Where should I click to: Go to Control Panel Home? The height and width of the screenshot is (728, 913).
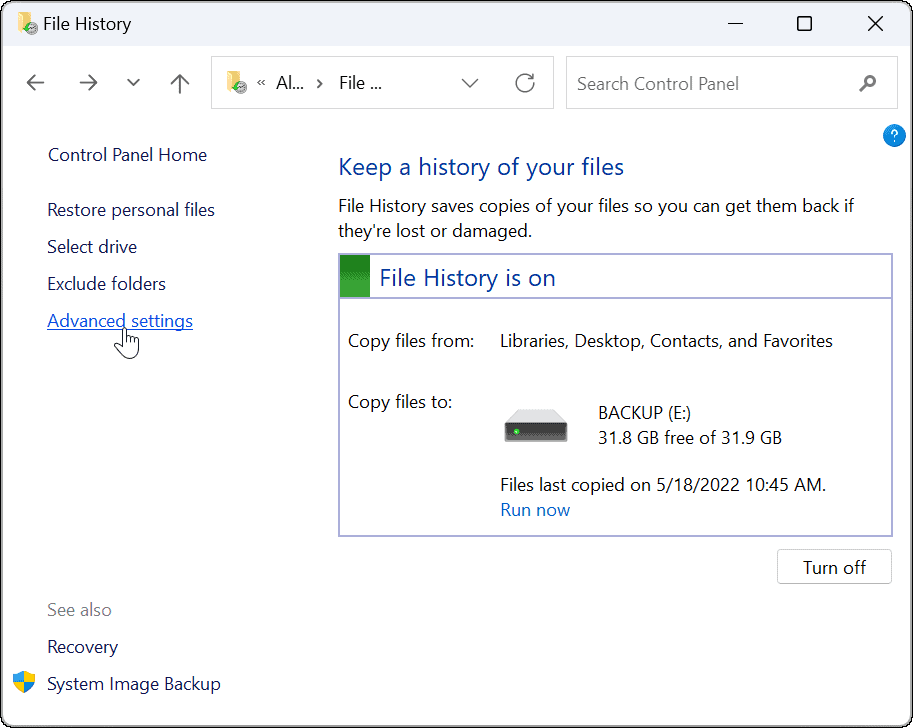pos(127,154)
